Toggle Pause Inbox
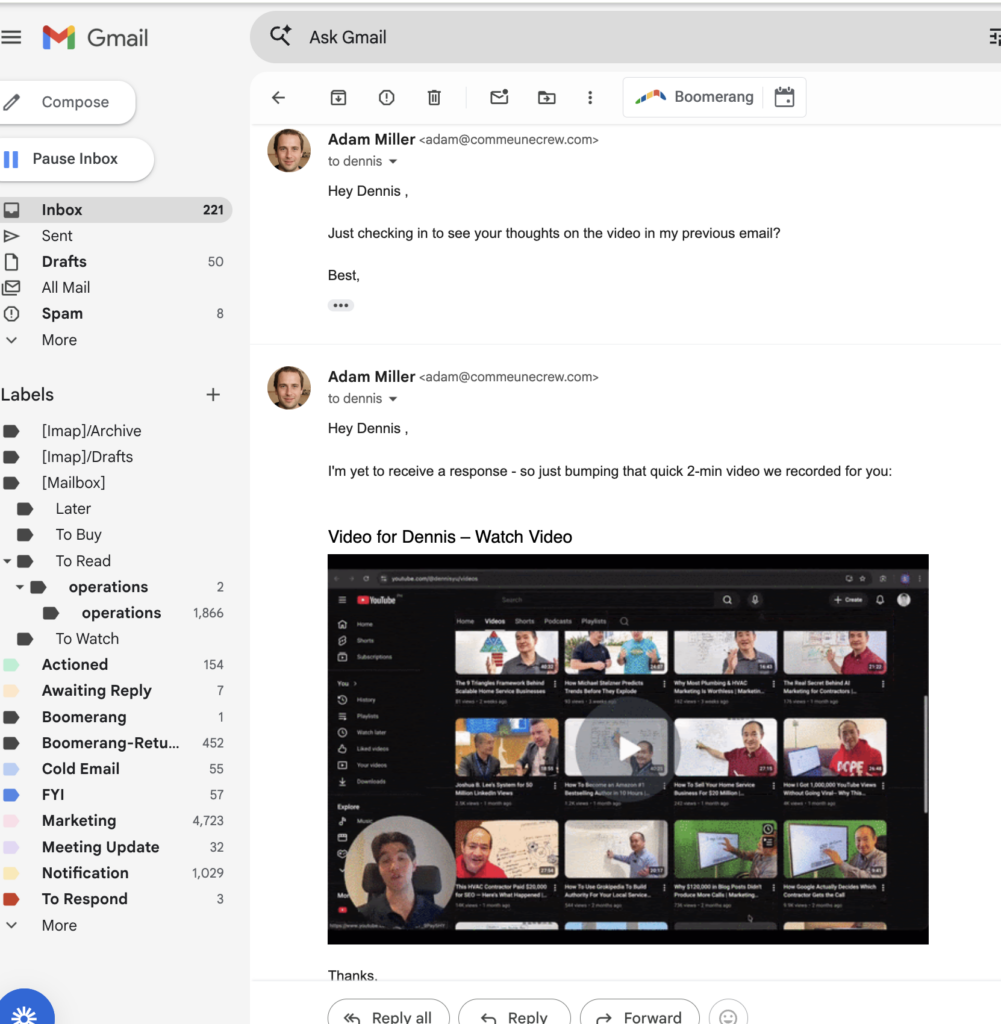The height and width of the screenshot is (1024, 1001). (x=75, y=159)
